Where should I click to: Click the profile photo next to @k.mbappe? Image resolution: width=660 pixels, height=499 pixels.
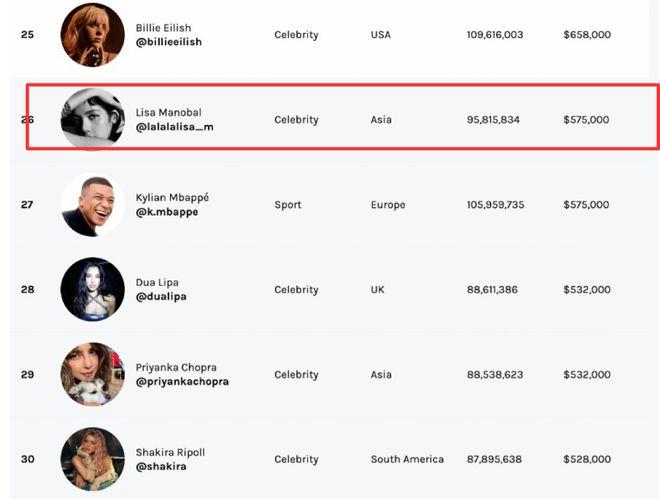(92, 205)
